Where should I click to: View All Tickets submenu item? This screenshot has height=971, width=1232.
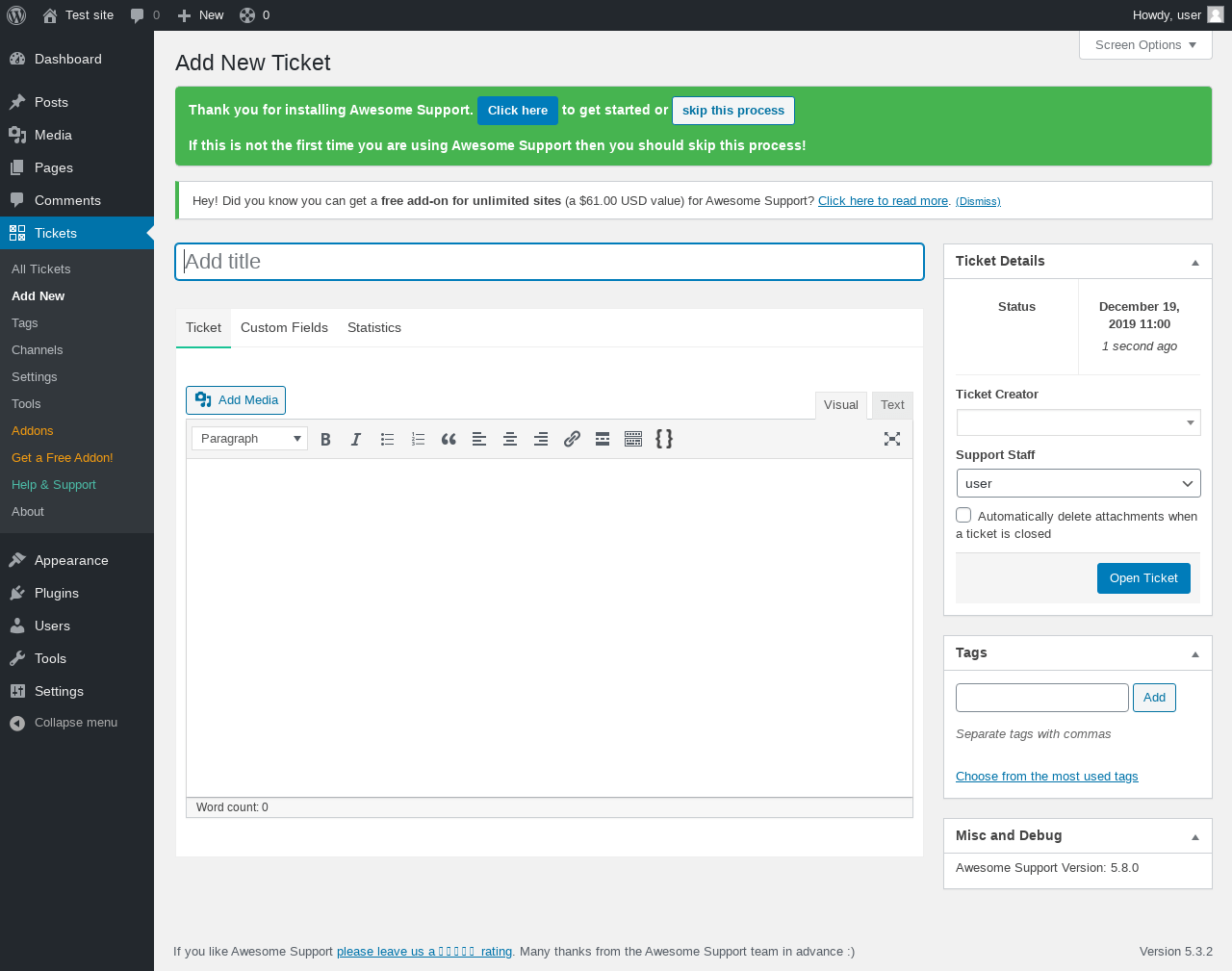41,269
